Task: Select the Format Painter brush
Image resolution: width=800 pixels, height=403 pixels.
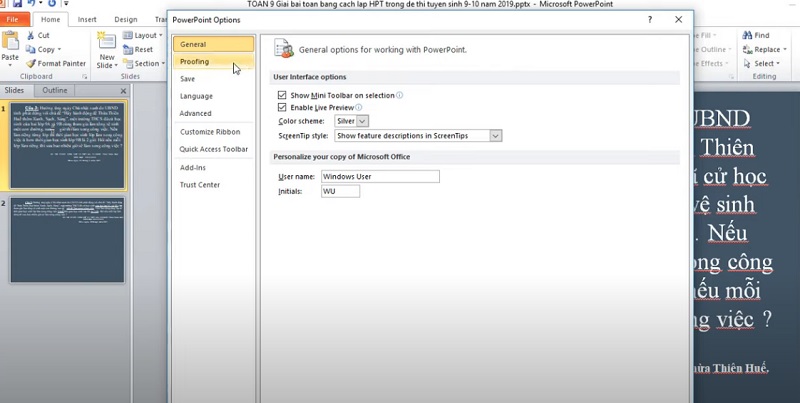Action: click(x=31, y=63)
